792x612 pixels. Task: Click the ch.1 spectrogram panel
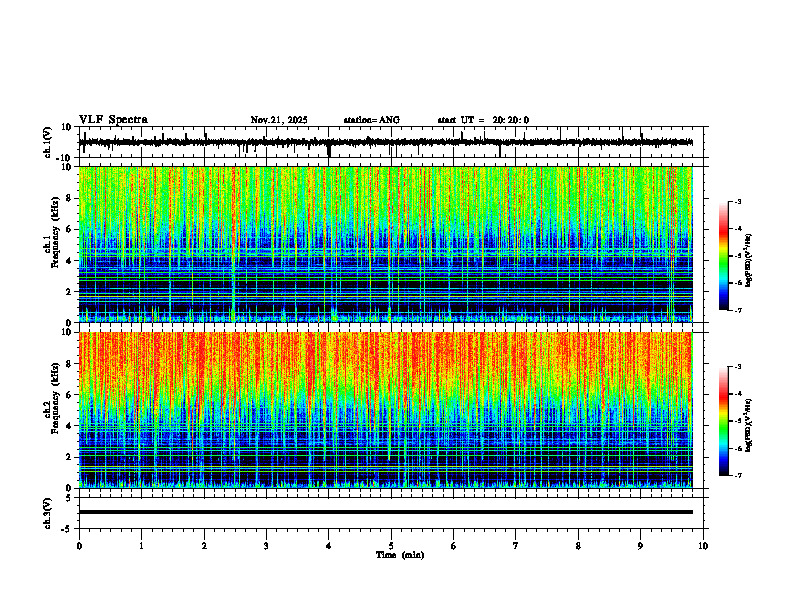[x=385, y=244]
